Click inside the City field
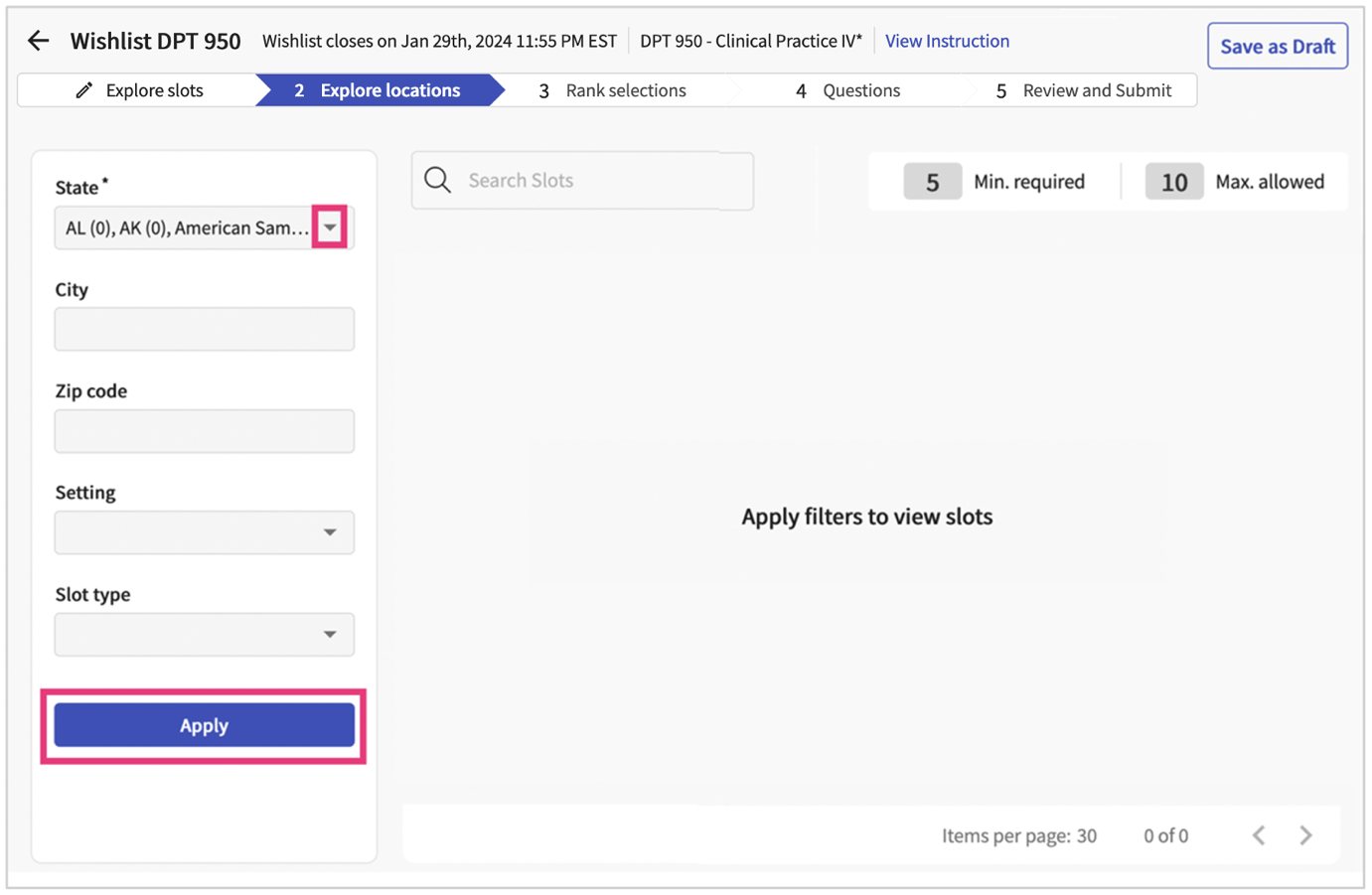The height and width of the screenshot is (895, 1372). tap(204, 329)
